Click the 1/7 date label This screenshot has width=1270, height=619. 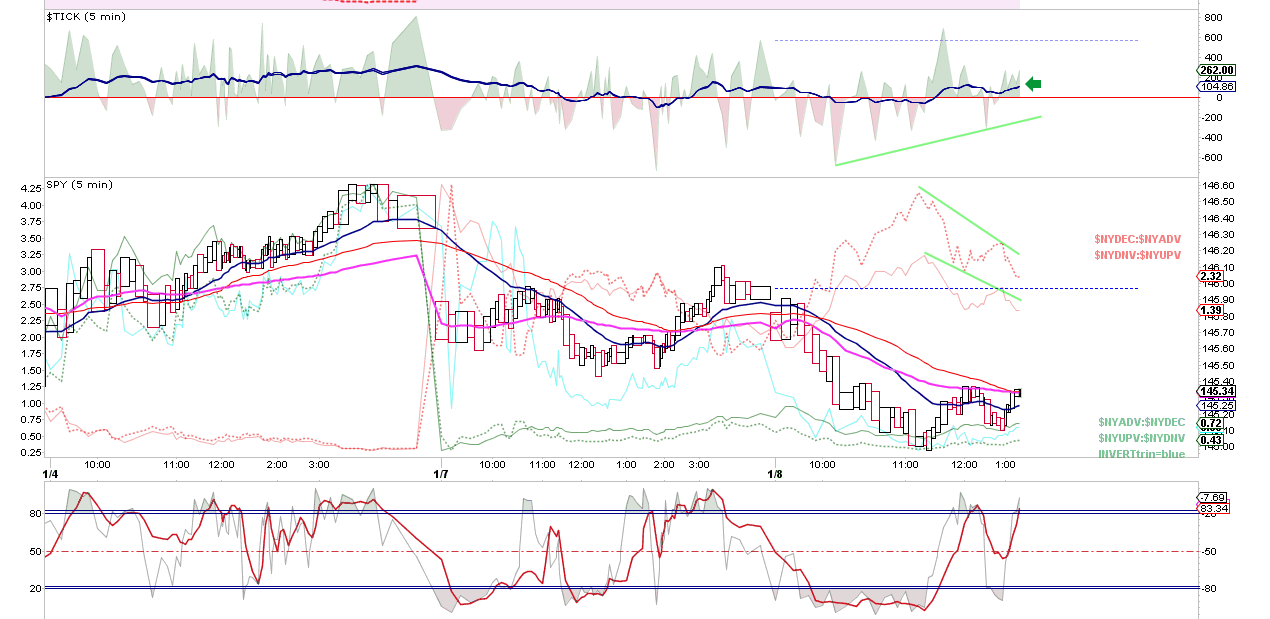443,472
